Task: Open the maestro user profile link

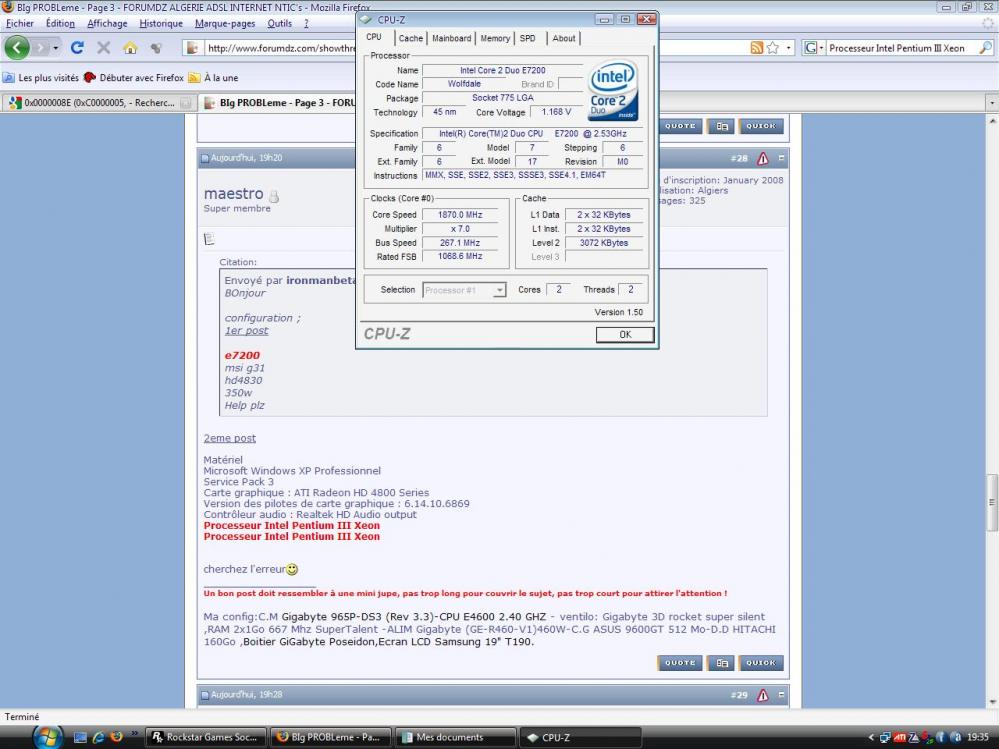Action: pyautogui.click(x=233, y=194)
